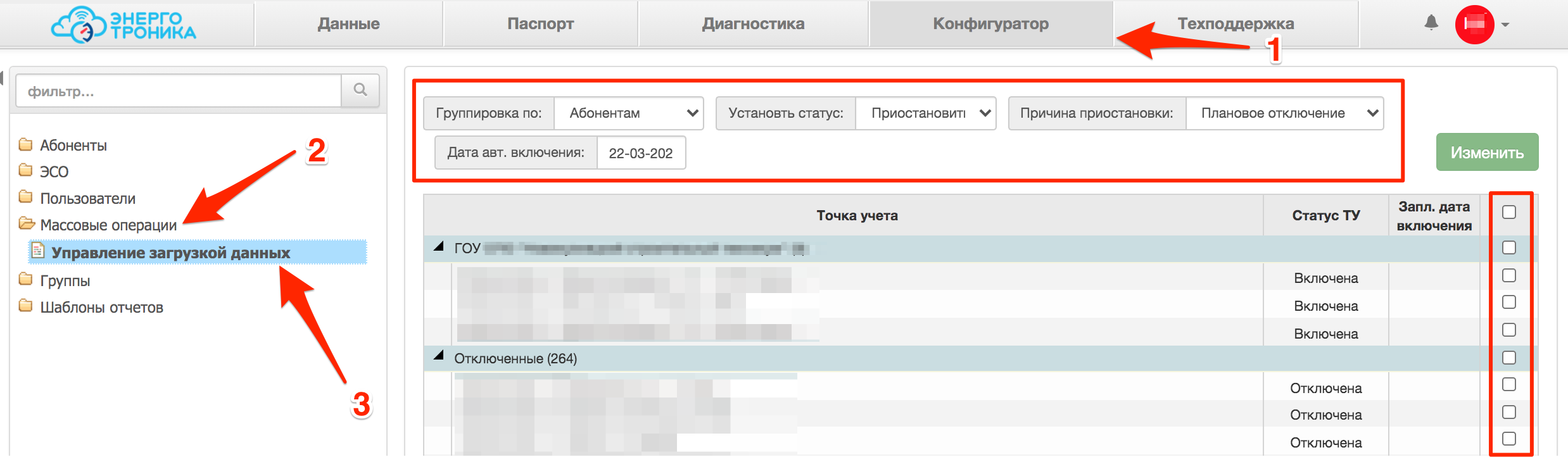Check the ГОУ group row checkbox
1568x457 pixels.
(x=1509, y=247)
